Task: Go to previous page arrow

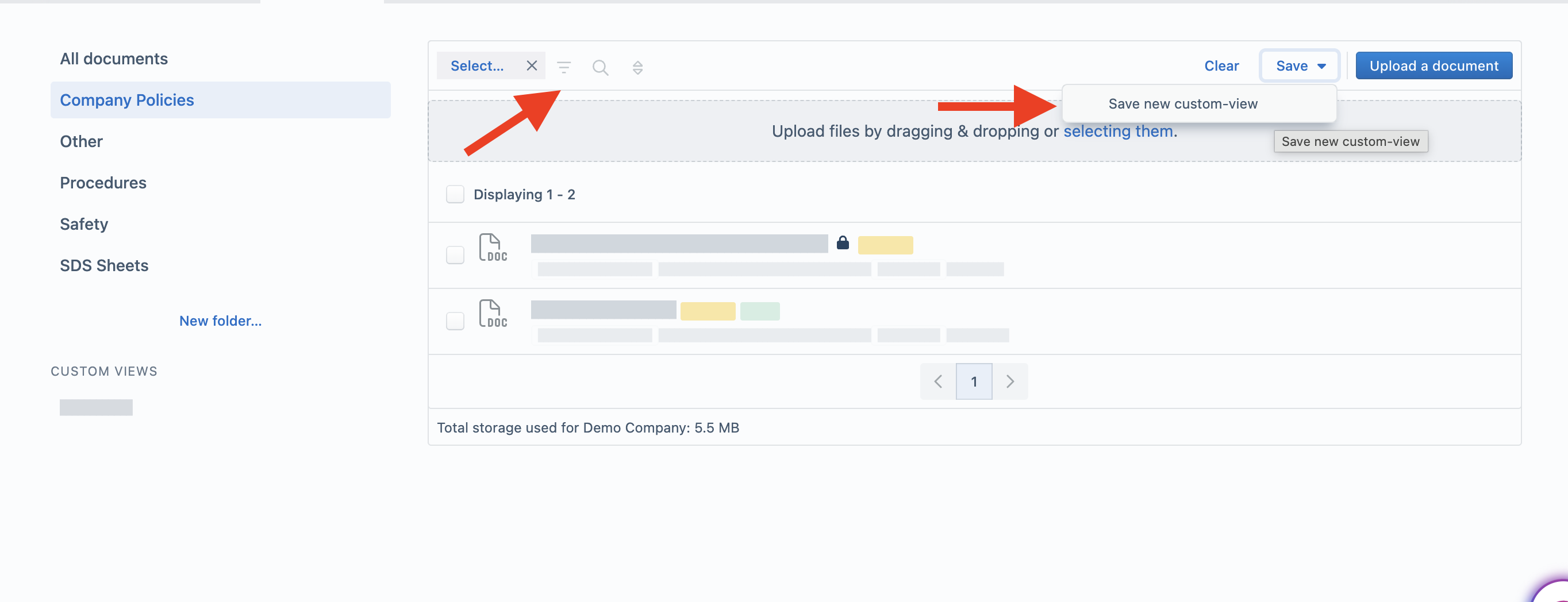Action: [938, 381]
